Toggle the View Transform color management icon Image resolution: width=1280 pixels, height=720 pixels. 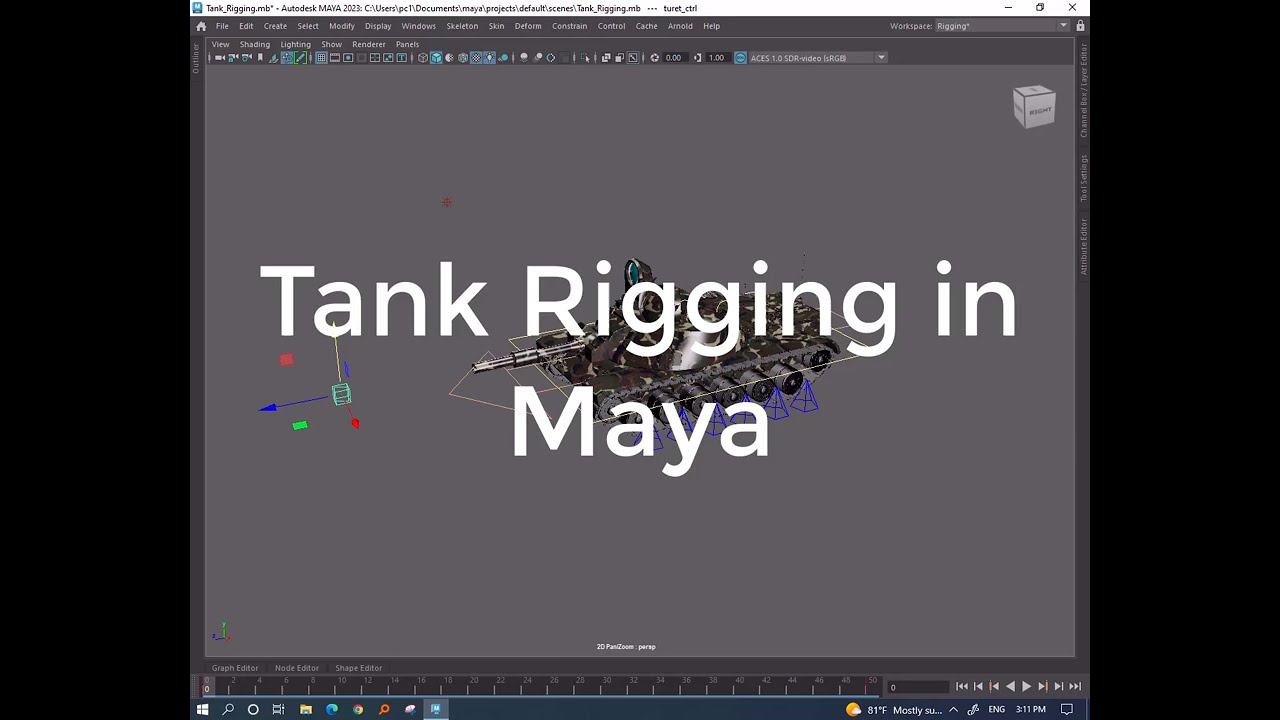[x=741, y=58]
